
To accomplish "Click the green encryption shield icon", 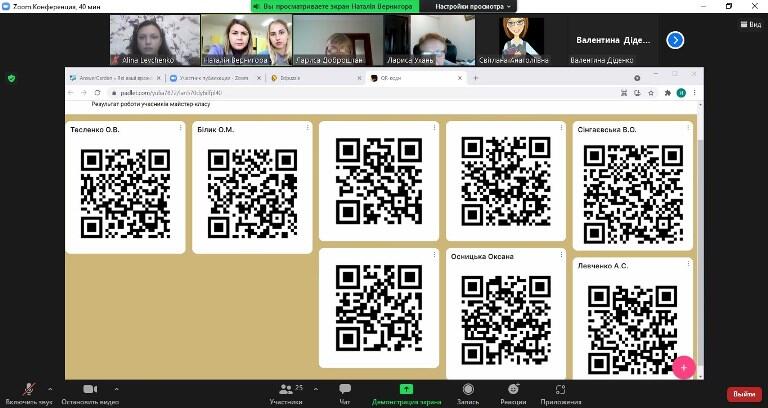I will click(12, 78).
